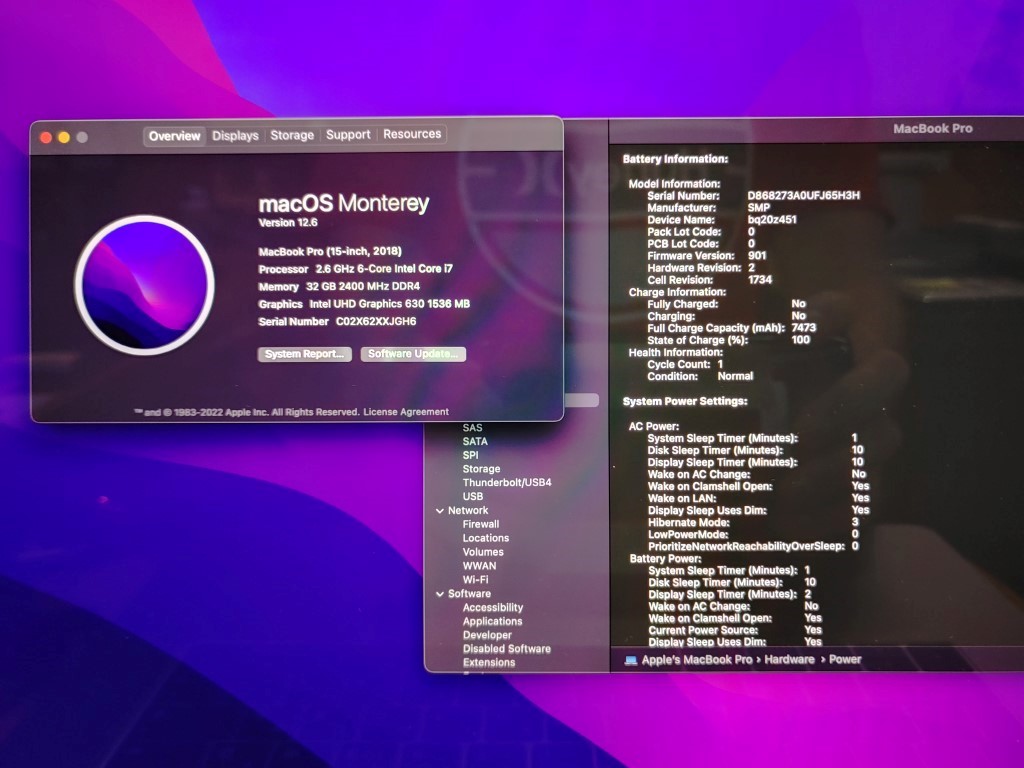
Task: Open the Displays tab
Action: [x=235, y=135]
